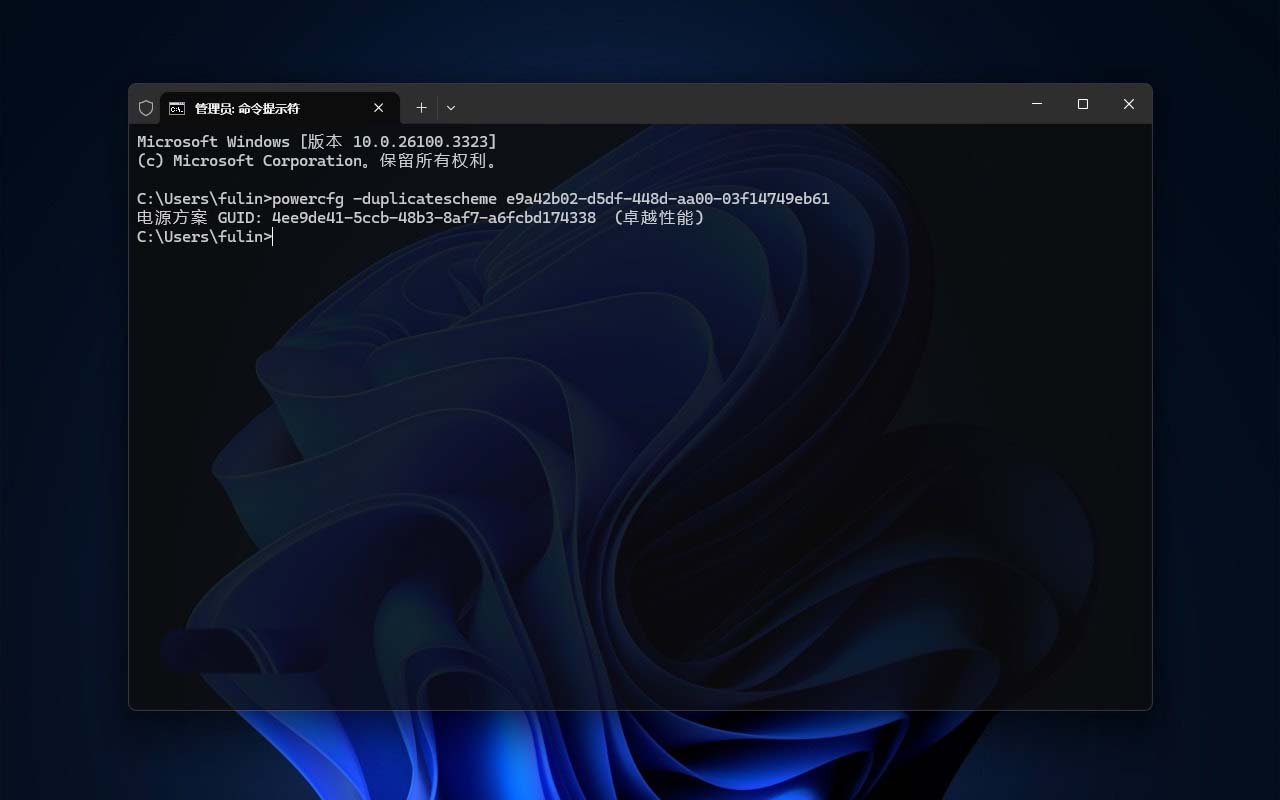Click the empty C:\Users\fulin> prompt line

coord(205,237)
